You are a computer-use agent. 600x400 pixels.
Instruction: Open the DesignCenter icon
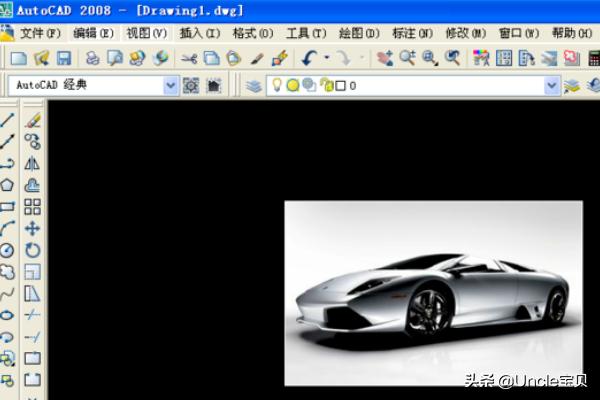[x=504, y=58]
